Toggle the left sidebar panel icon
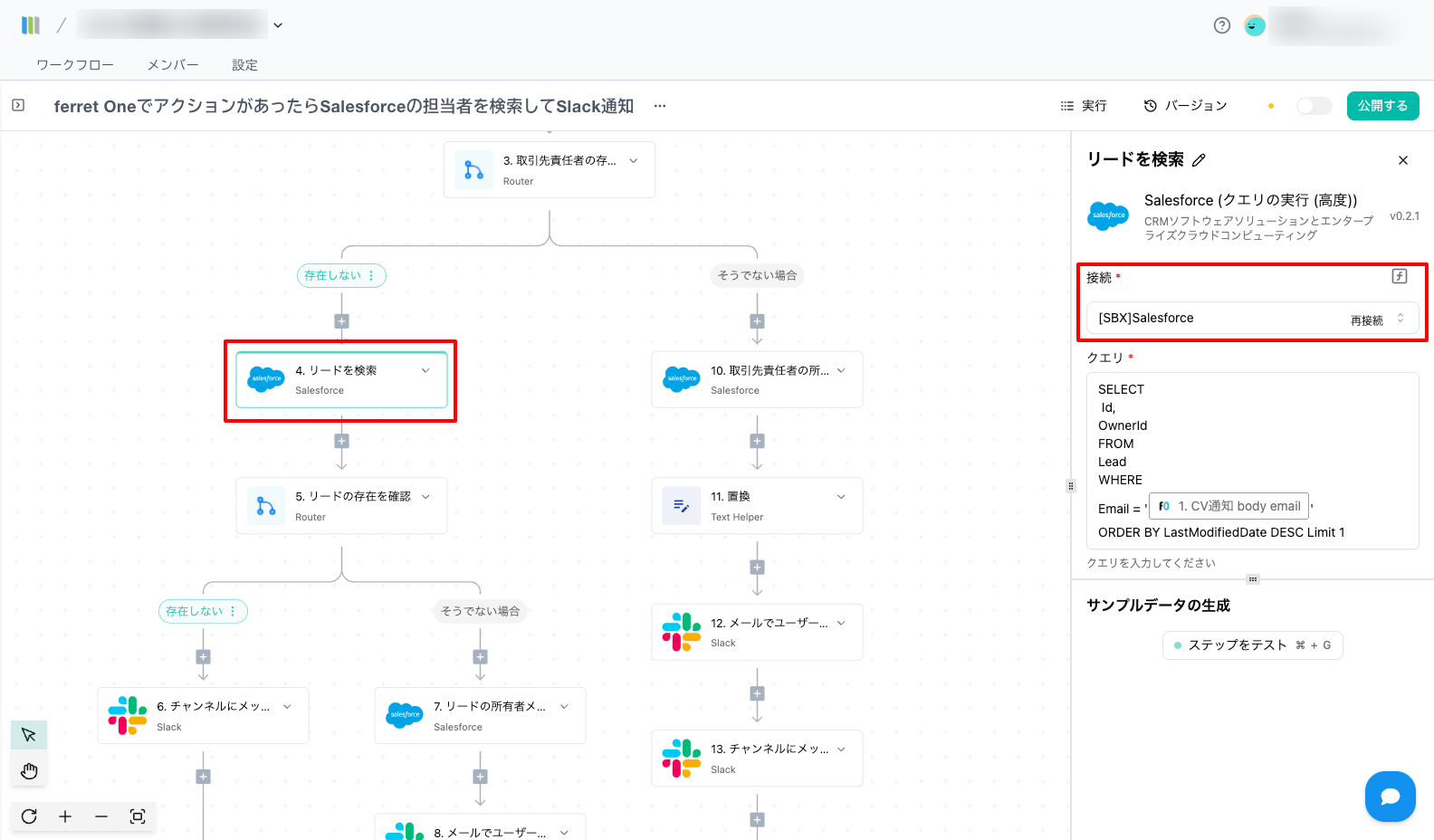1434x840 pixels. (18, 106)
